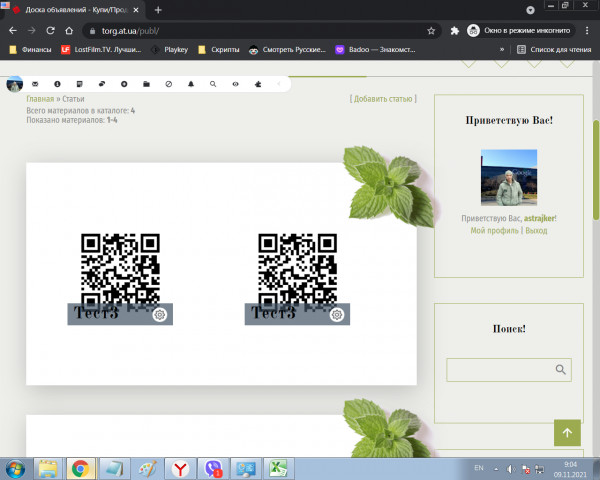Open the page/news icon in admin bar
Screen dimensions: 600x480
[x=80, y=84]
